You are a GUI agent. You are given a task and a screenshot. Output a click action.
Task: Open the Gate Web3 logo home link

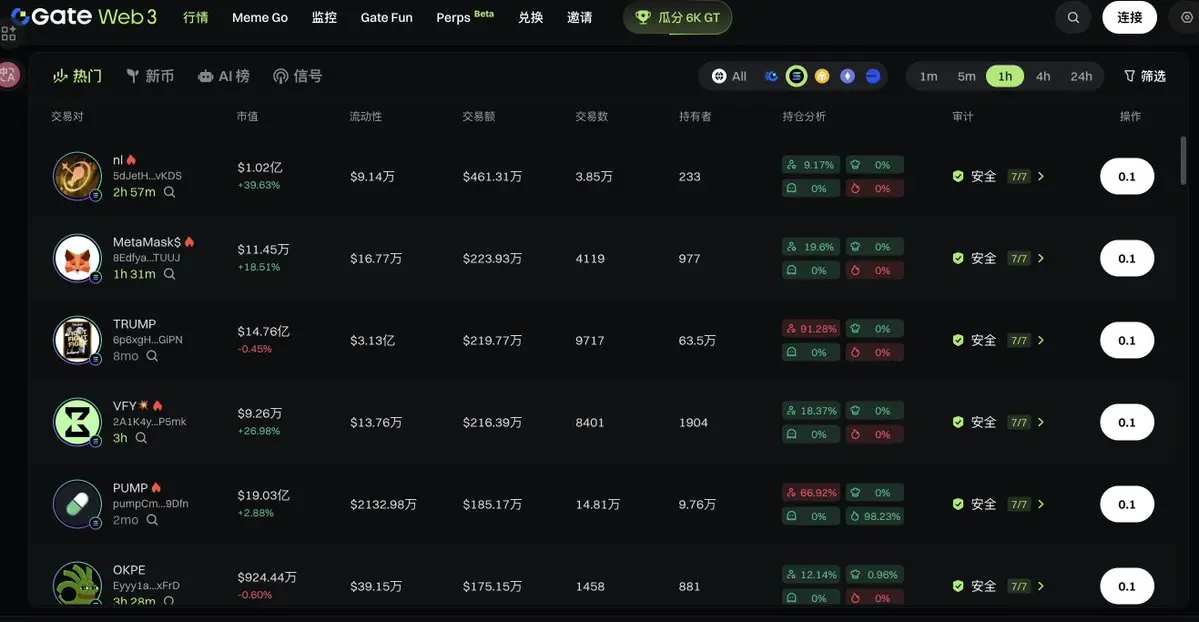[83, 16]
